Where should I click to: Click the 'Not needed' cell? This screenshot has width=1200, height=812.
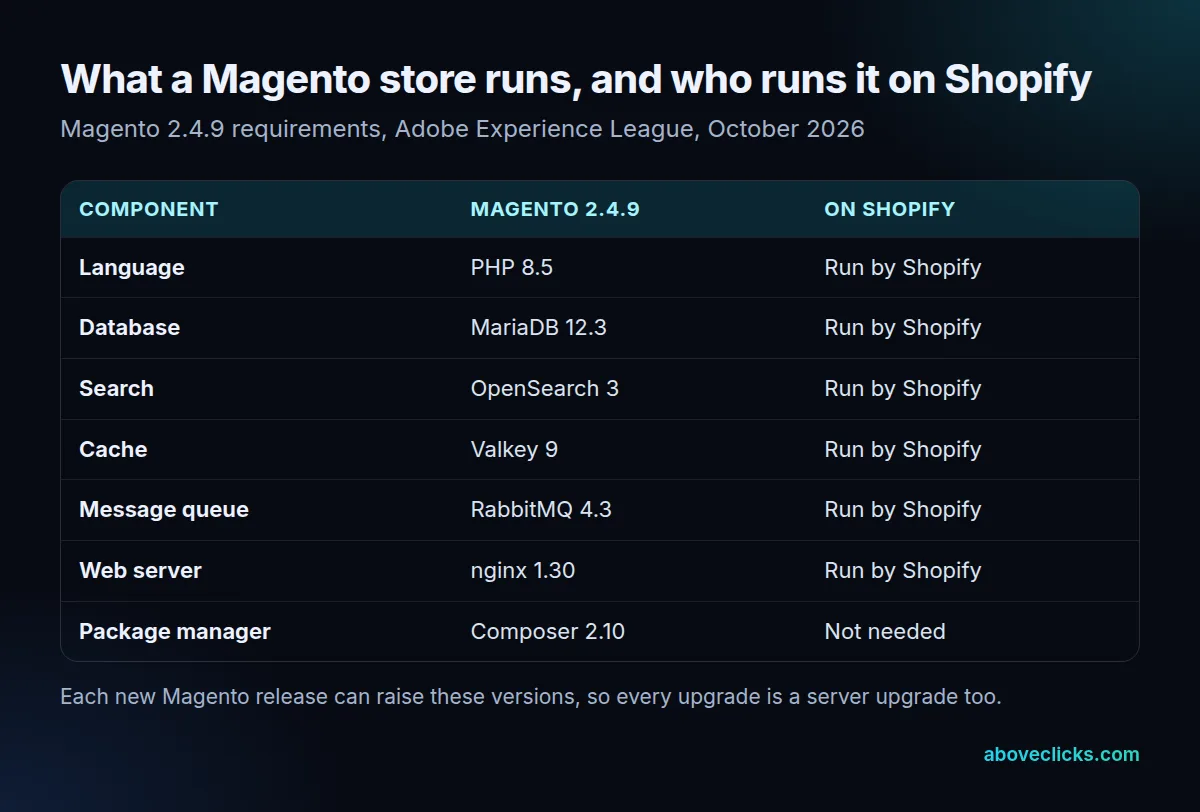pyautogui.click(x=885, y=632)
